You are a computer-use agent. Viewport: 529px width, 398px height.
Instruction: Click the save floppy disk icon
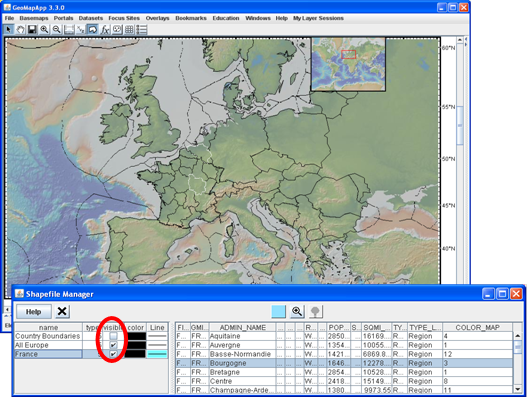click(32, 30)
